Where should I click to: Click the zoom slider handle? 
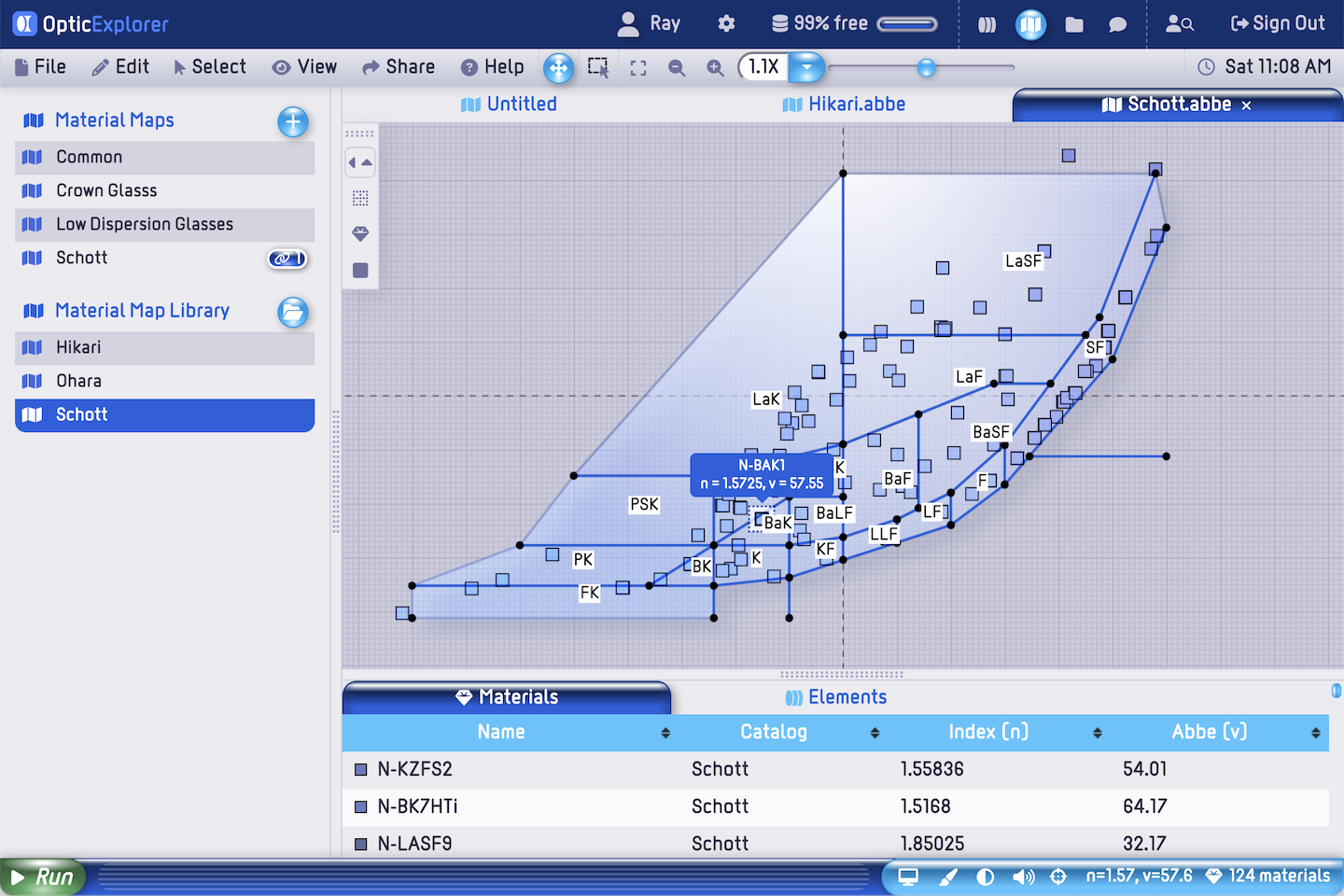(926, 67)
